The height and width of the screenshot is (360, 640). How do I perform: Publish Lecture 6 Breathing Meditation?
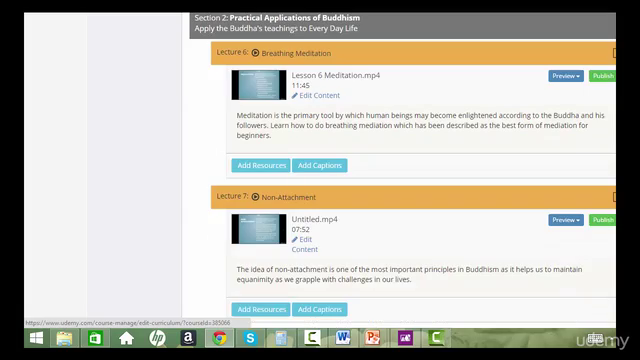602,76
